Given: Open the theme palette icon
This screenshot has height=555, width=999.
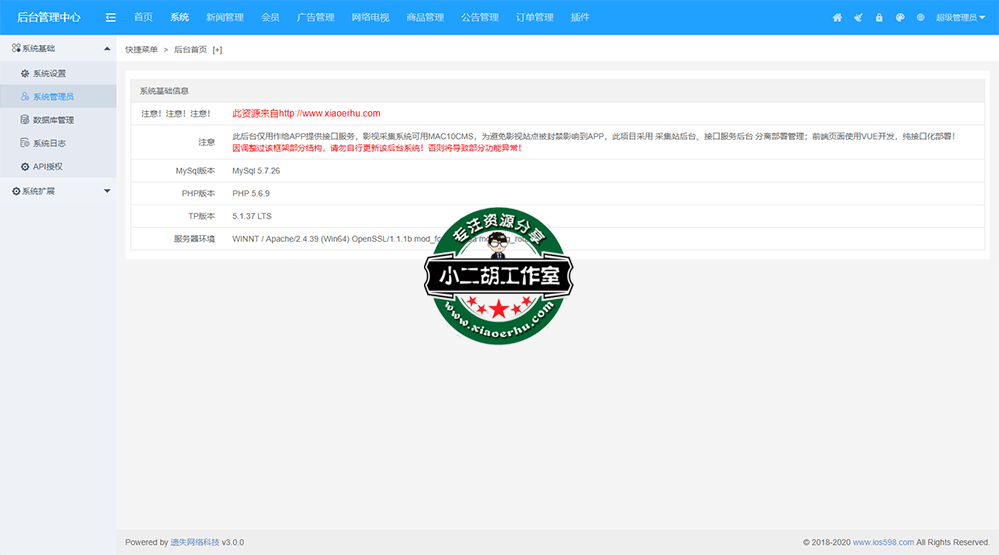Looking at the screenshot, I should coord(900,18).
